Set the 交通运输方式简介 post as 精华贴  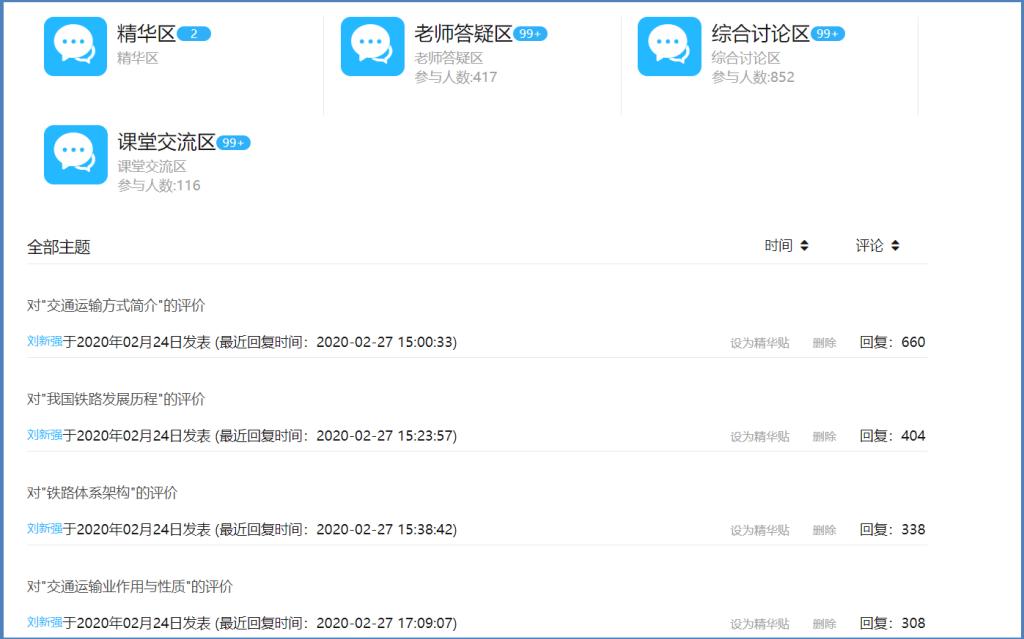[759, 343]
